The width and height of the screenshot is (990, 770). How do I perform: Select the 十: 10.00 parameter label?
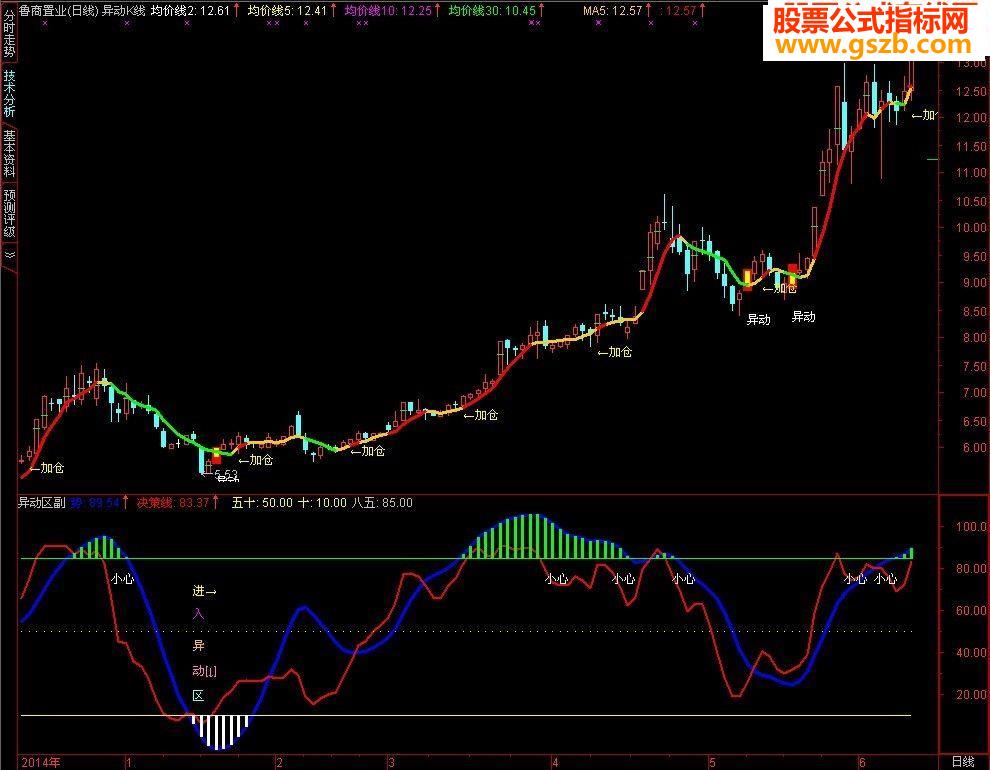pos(322,503)
